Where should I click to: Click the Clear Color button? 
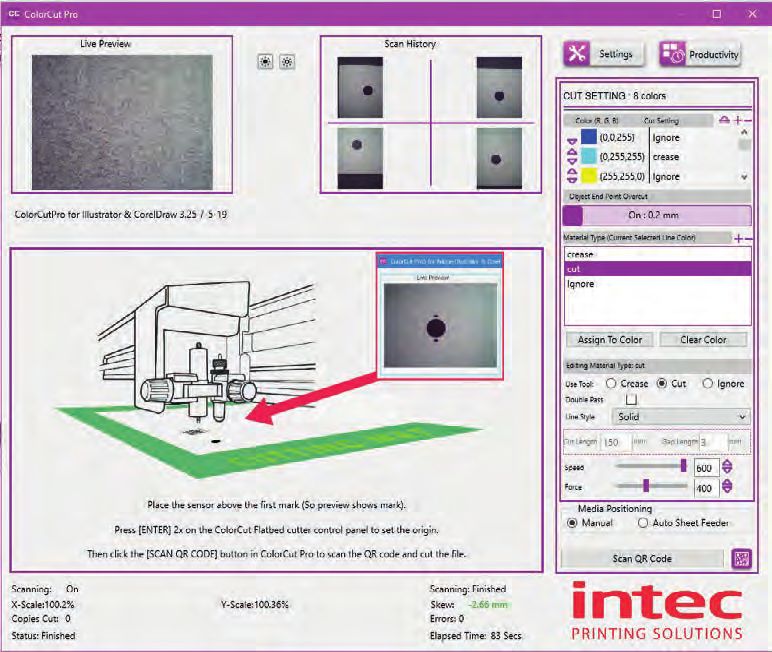703,340
